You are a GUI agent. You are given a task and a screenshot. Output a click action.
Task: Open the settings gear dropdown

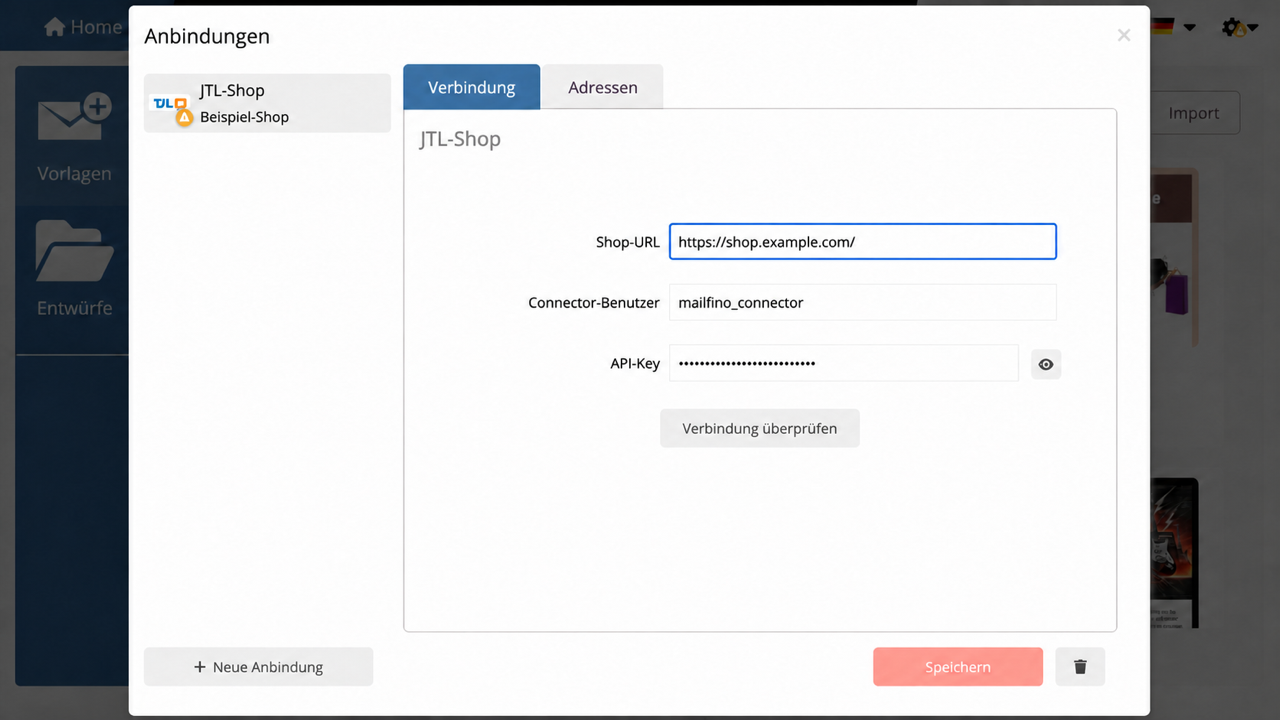tap(1239, 28)
